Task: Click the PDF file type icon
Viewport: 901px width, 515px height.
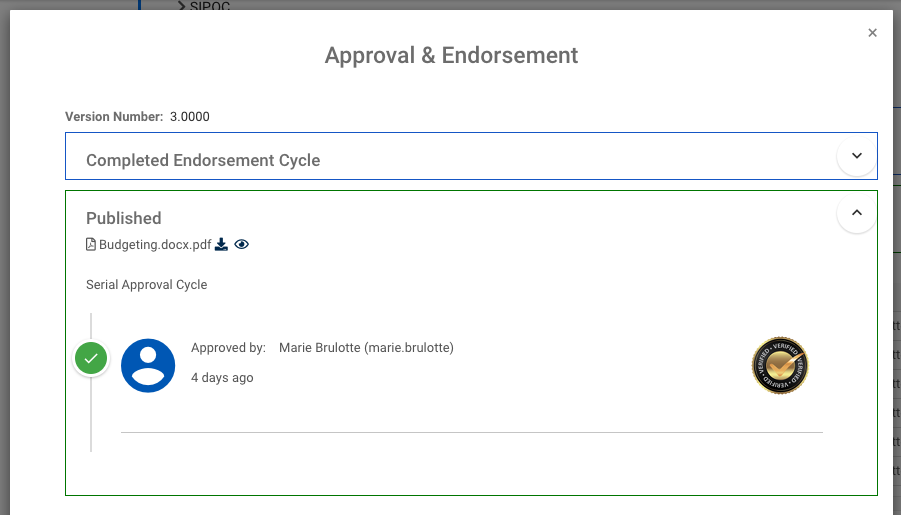Action: pyautogui.click(x=91, y=244)
